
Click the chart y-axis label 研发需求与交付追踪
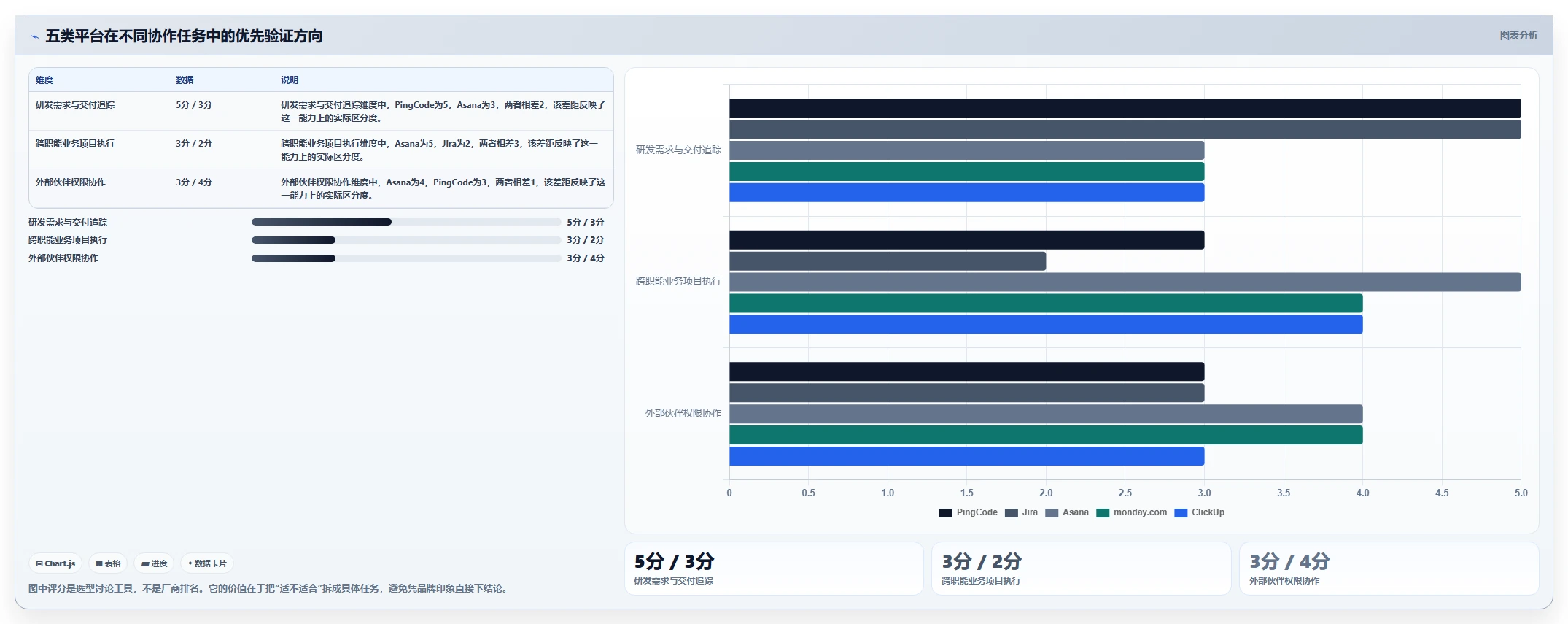coord(678,150)
